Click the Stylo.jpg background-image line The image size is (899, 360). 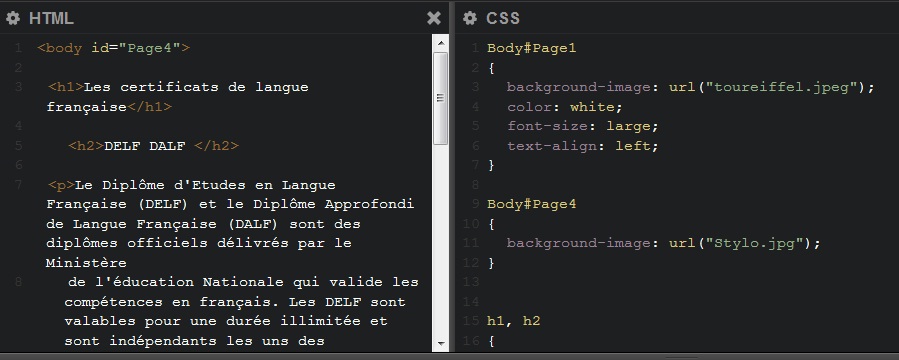tap(664, 243)
